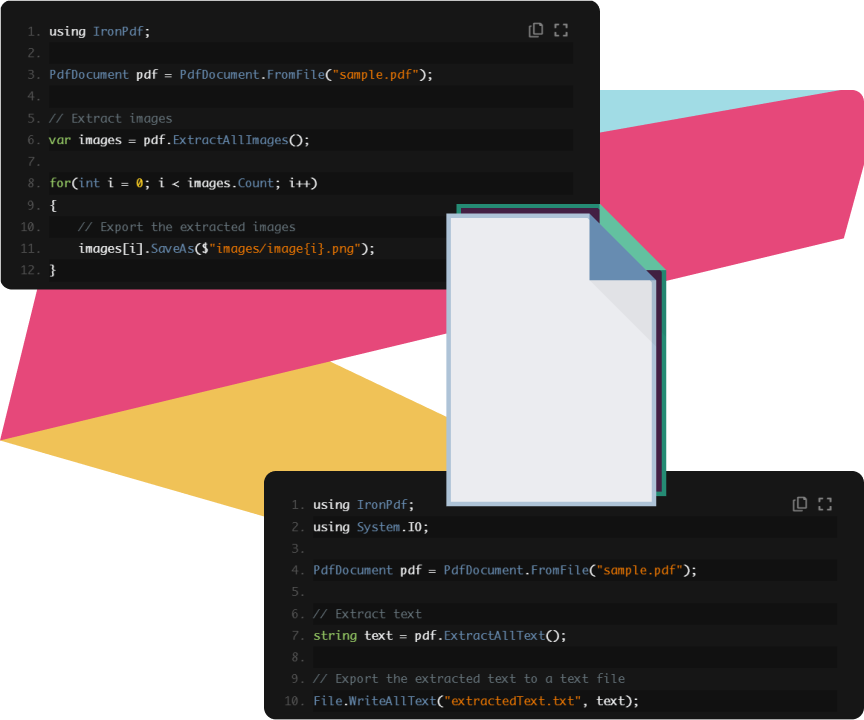Copy code in the image extraction snippet
This screenshot has height=720, width=864.
coord(536,30)
